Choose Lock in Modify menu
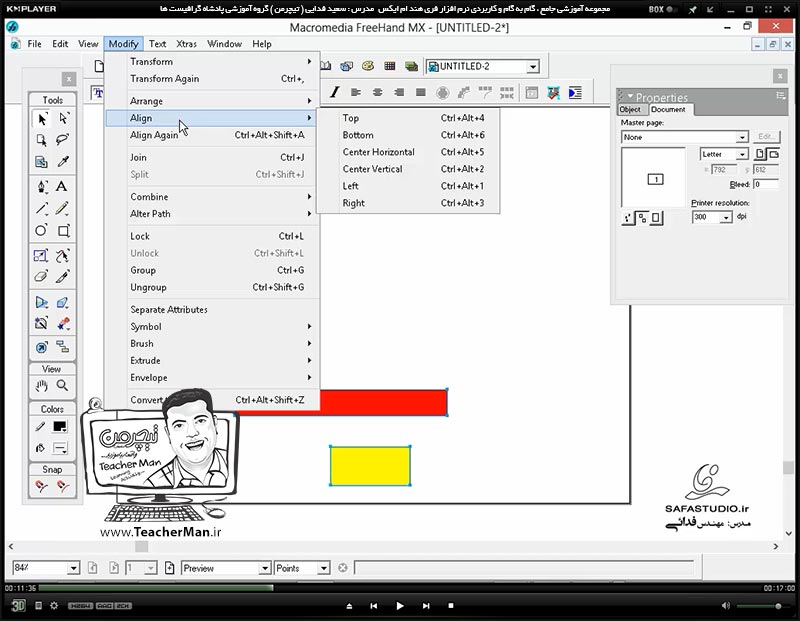 pos(212,236)
